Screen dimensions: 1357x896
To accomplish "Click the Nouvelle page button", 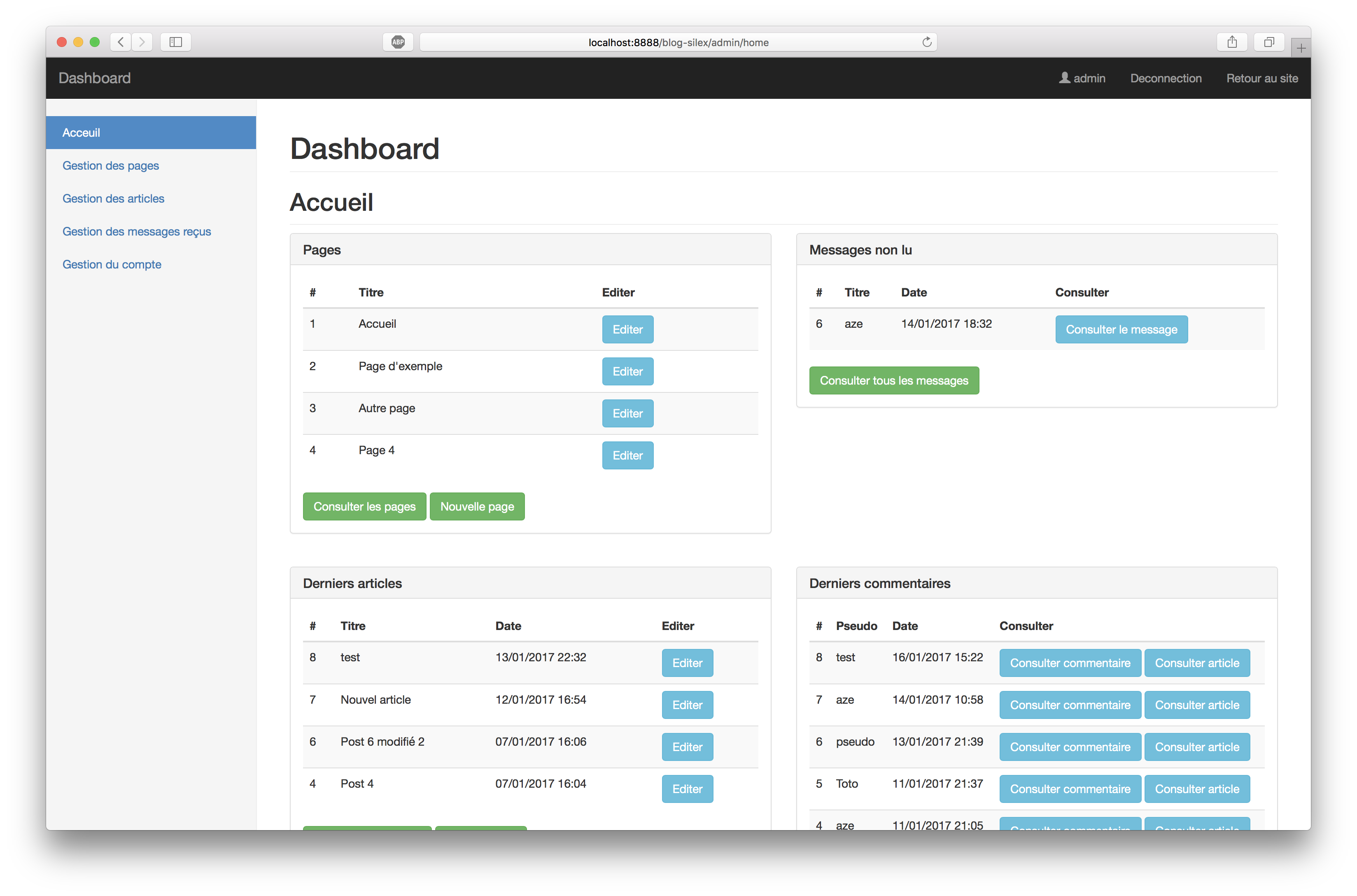I will coord(476,506).
